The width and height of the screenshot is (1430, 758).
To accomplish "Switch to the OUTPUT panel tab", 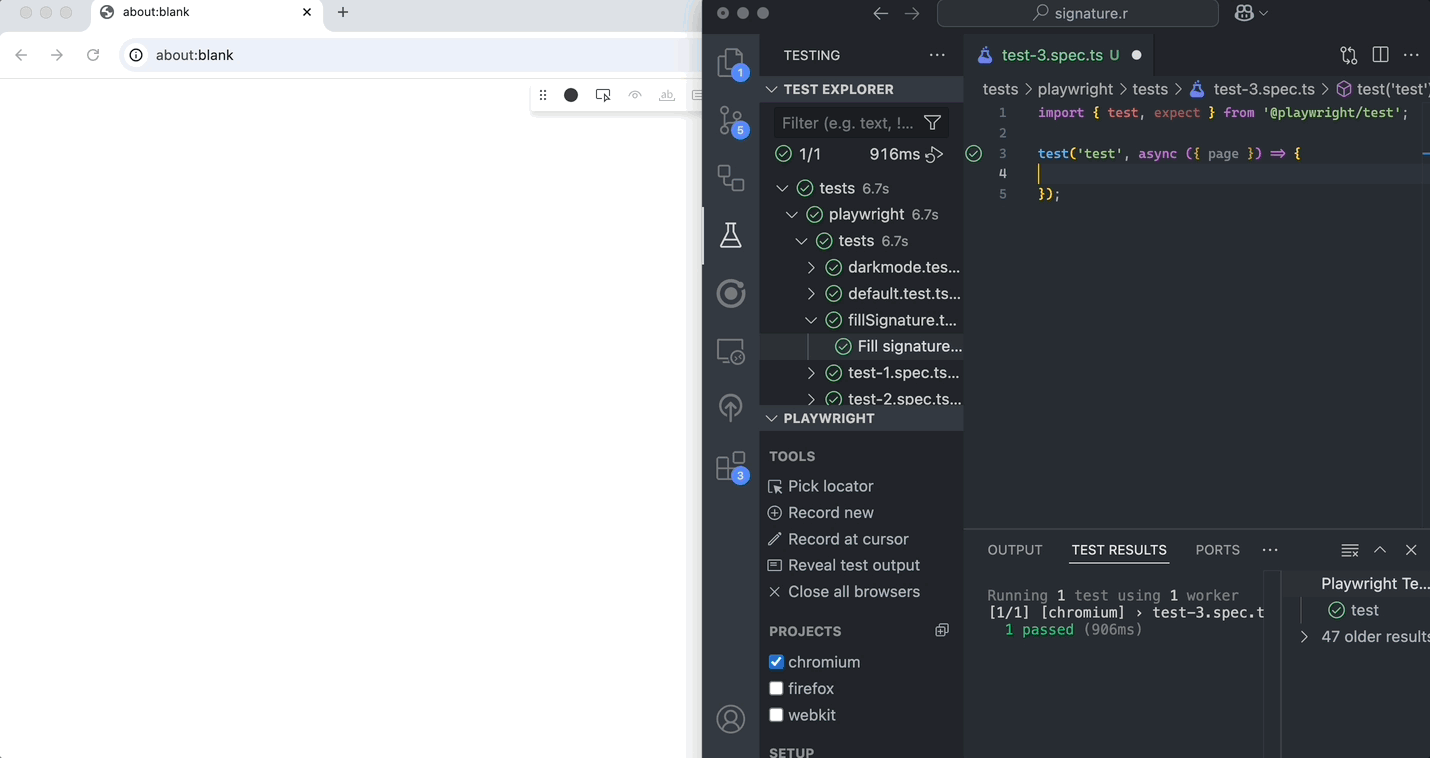I will point(1015,550).
